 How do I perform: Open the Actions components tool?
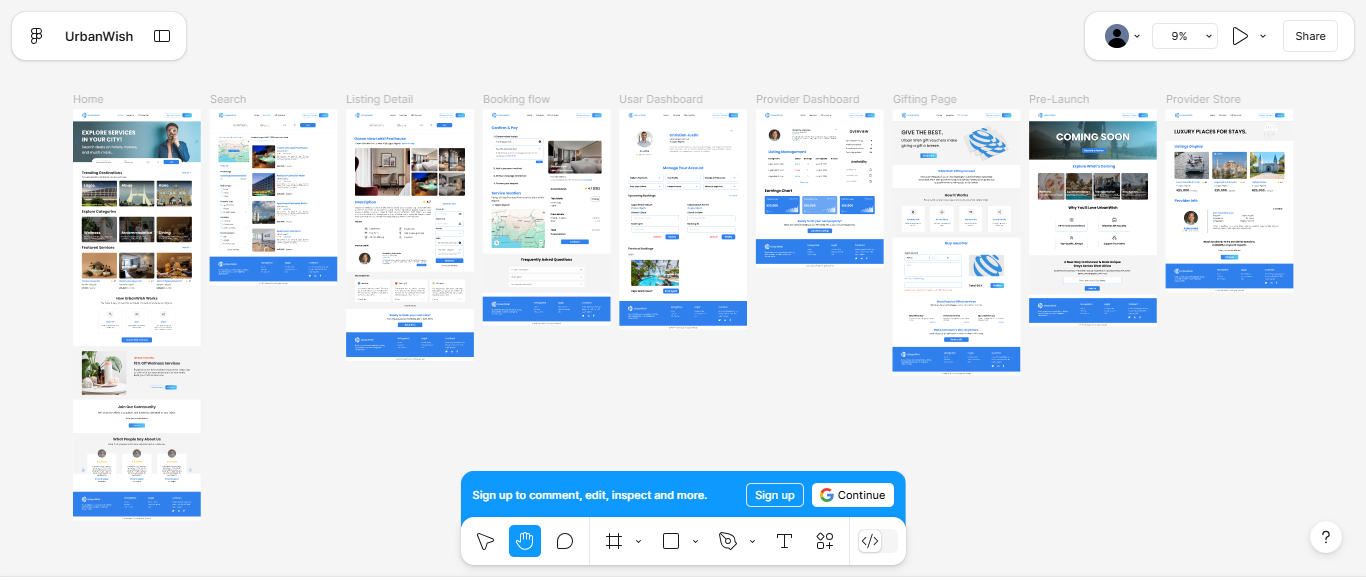(x=825, y=541)
